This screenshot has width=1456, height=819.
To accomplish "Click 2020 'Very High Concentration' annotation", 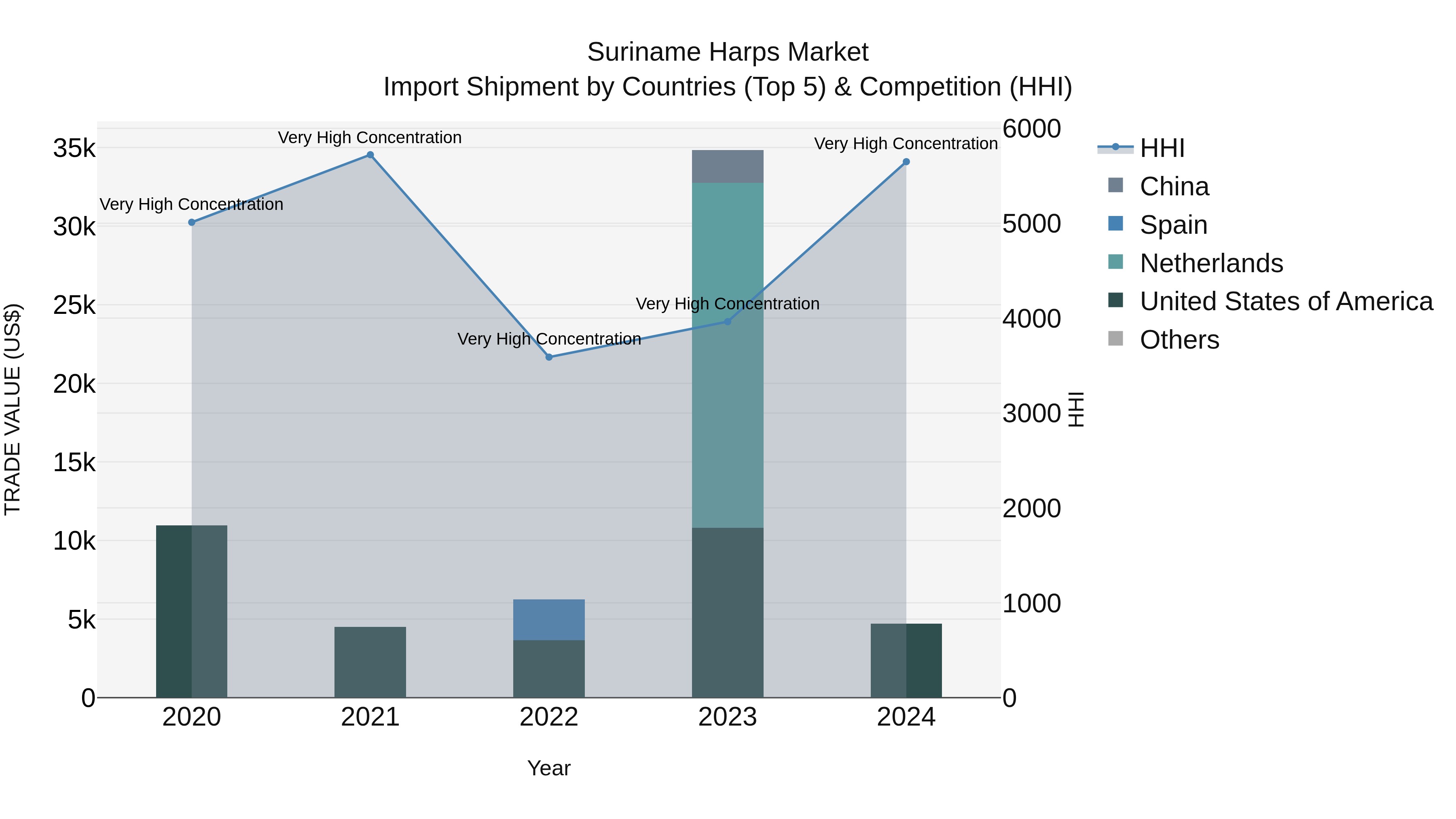I will (192, 205).
